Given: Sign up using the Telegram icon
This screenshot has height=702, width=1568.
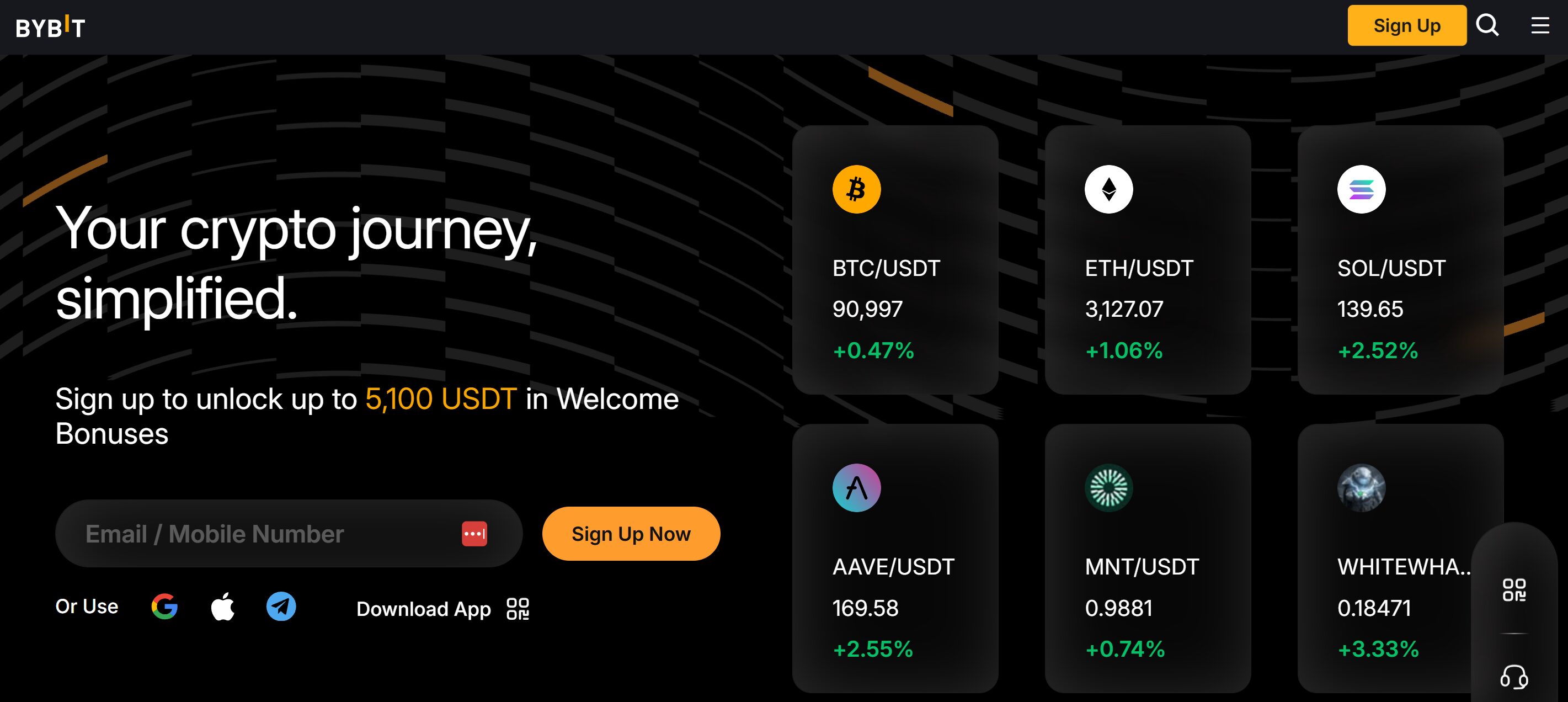Looking at the screenshot, I should click(282, 607).
